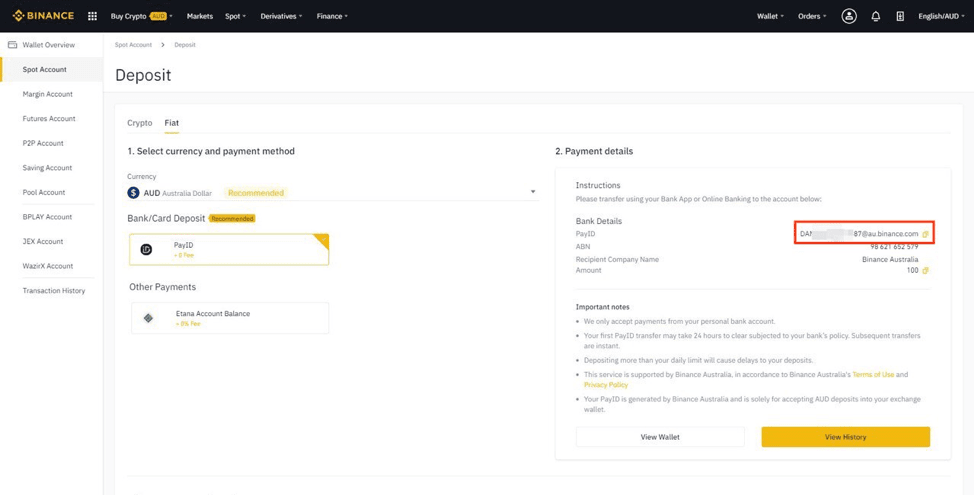Click the View Wallet button
Viewport: 974px width, 495px height.
tap(660, 437)
